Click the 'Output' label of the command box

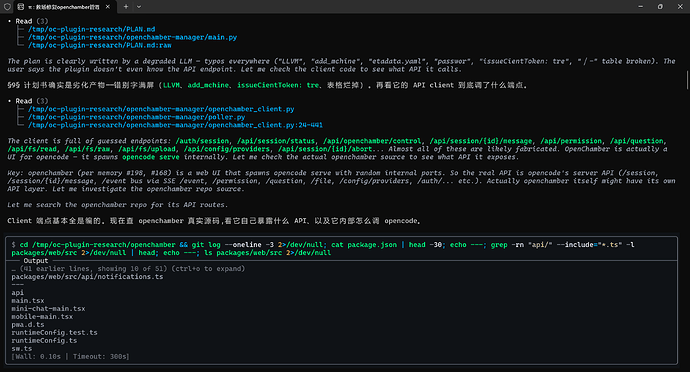tap(36, 261)
